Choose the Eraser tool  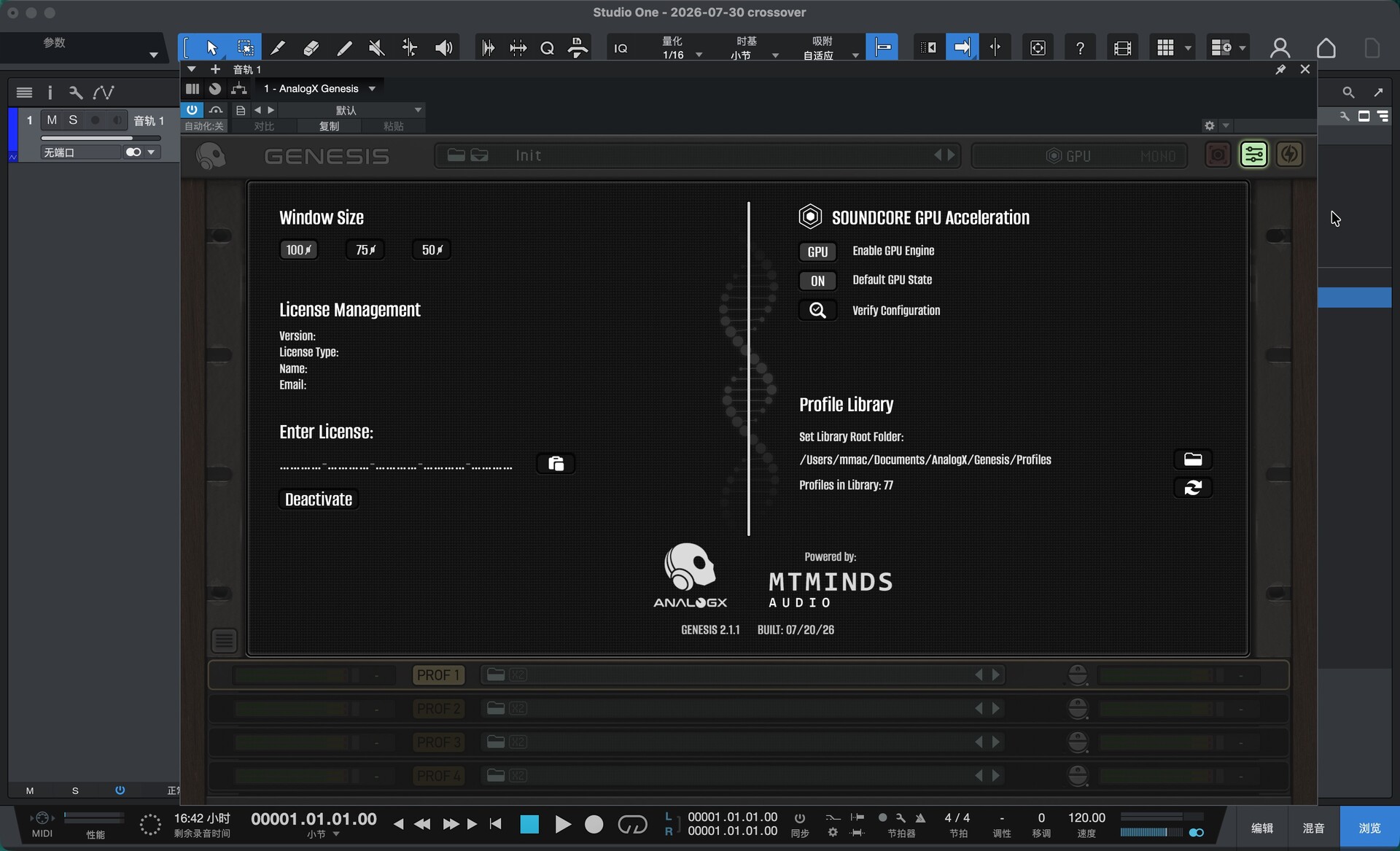point(311,48)
